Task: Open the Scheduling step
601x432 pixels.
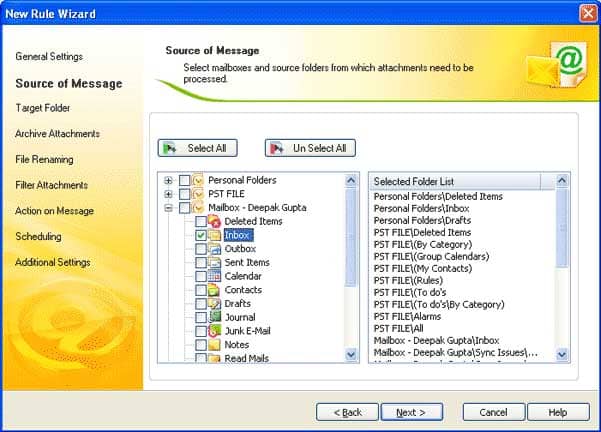Action: tap(38, 237)
